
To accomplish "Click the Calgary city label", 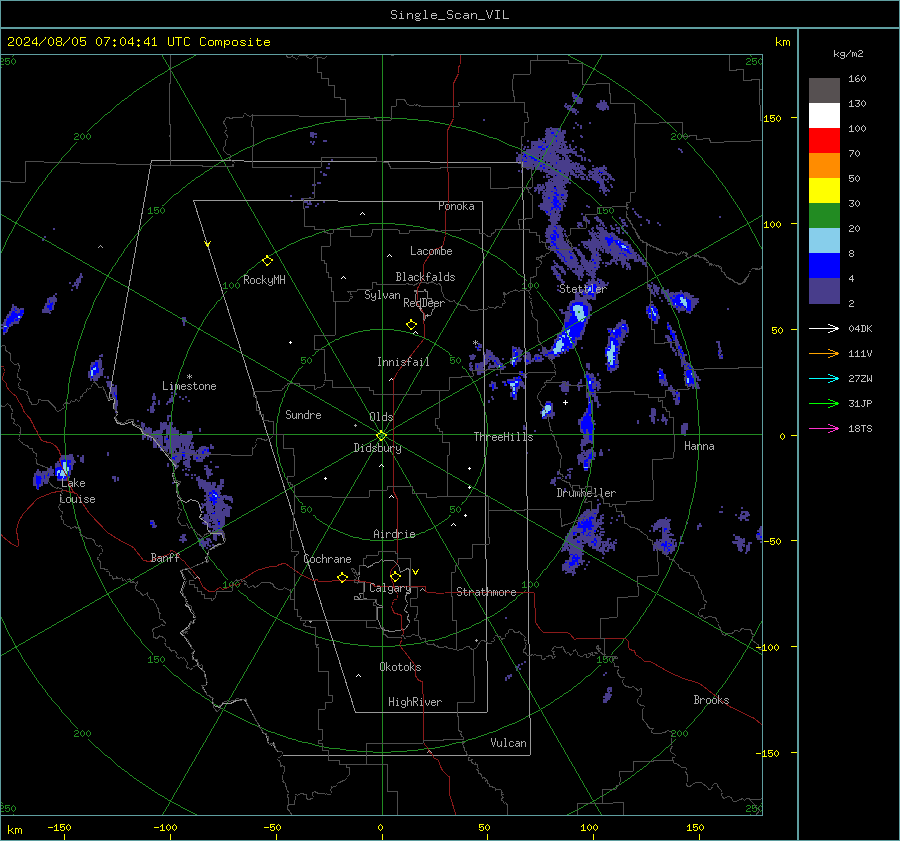I will point(390,588).
